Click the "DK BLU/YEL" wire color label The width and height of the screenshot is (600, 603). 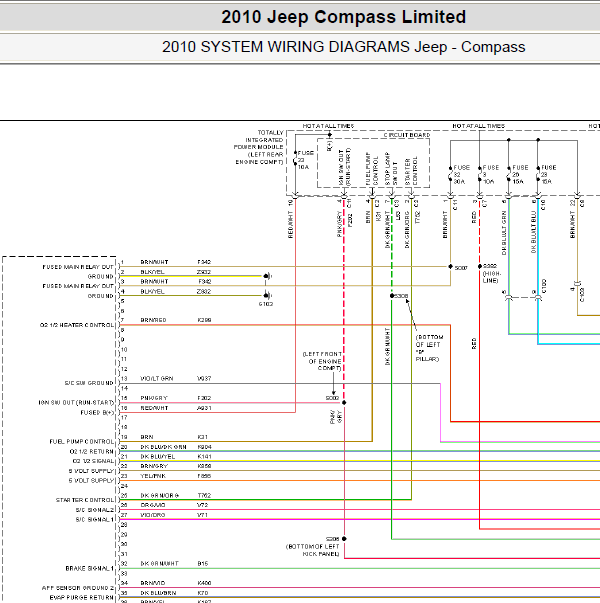pyautogui.click(x=158, y=456)
